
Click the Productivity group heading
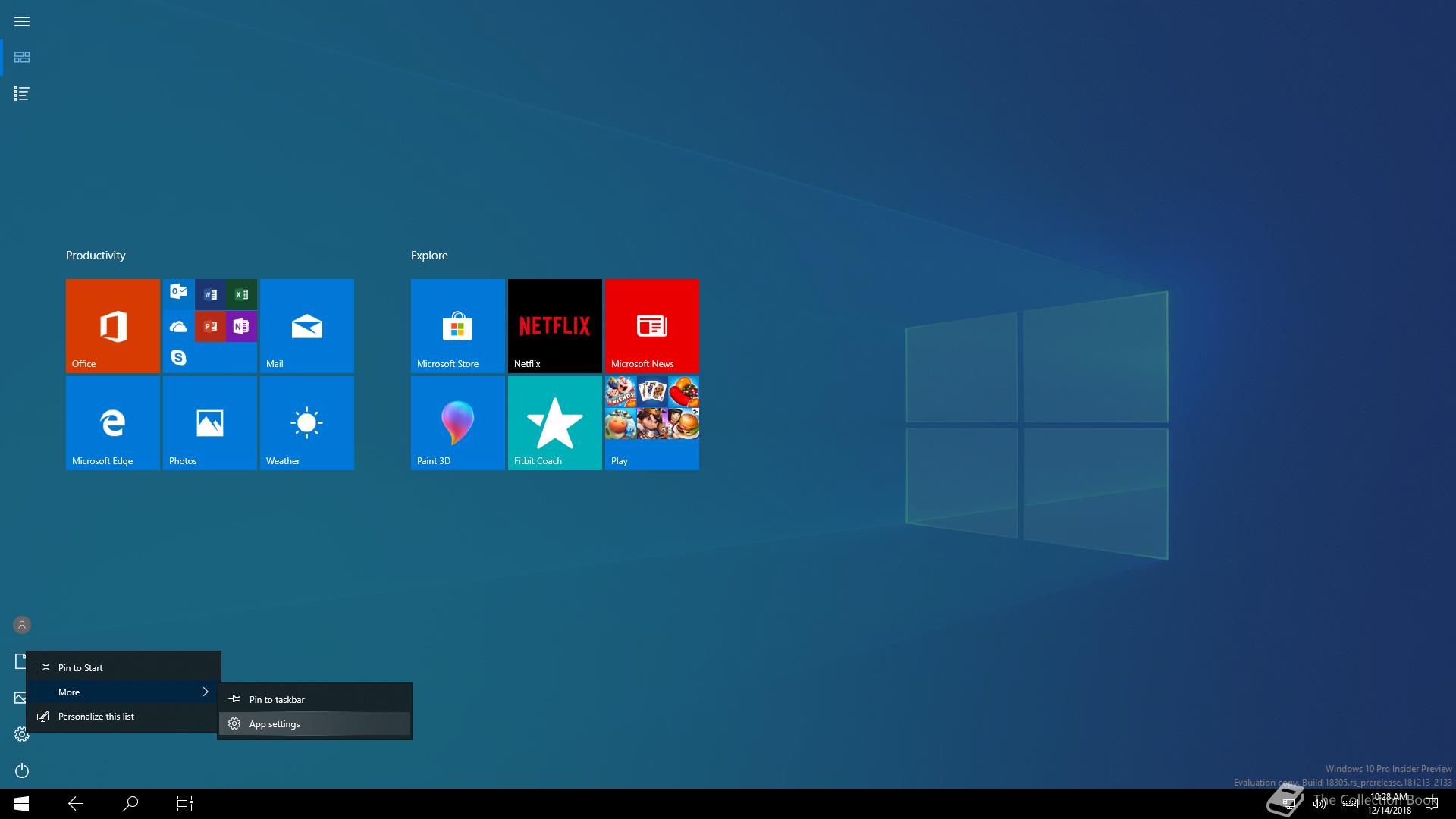click(96, 256)
